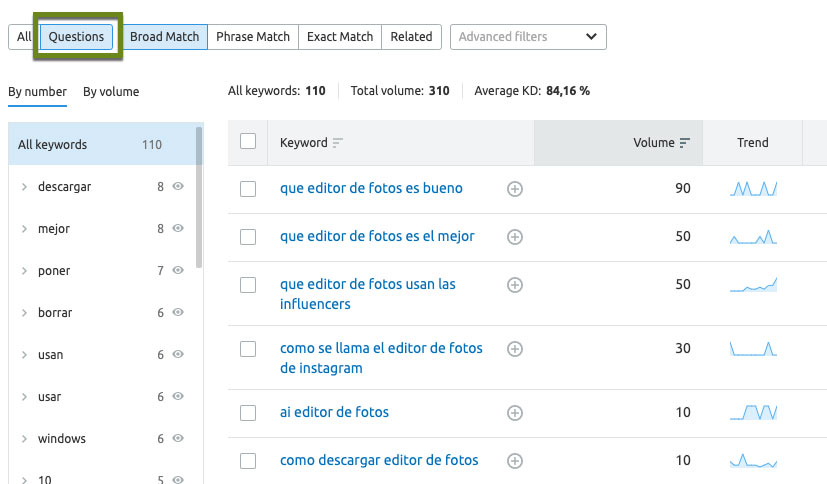Open keyword 'que editor de fotos es bueno'

point(371,188)
